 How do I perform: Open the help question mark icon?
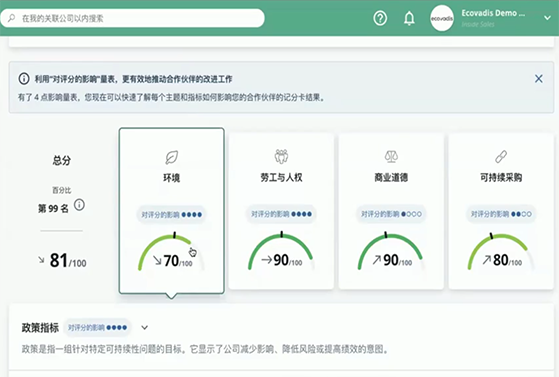380,18
